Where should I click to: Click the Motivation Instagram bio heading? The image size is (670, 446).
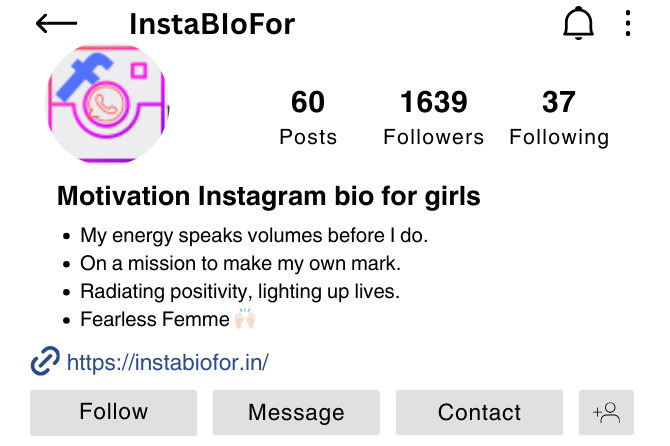(269, 197)
